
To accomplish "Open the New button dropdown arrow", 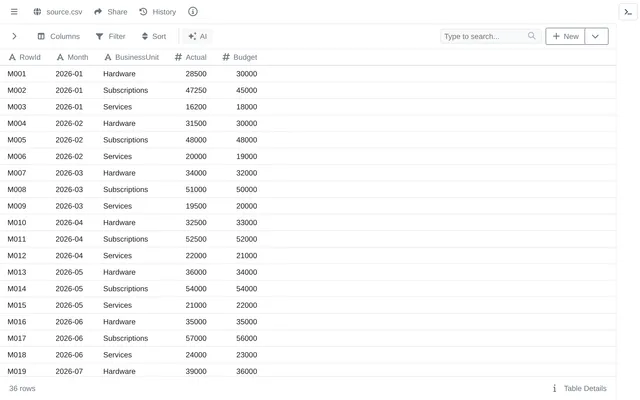I will (x=596, y=36).
